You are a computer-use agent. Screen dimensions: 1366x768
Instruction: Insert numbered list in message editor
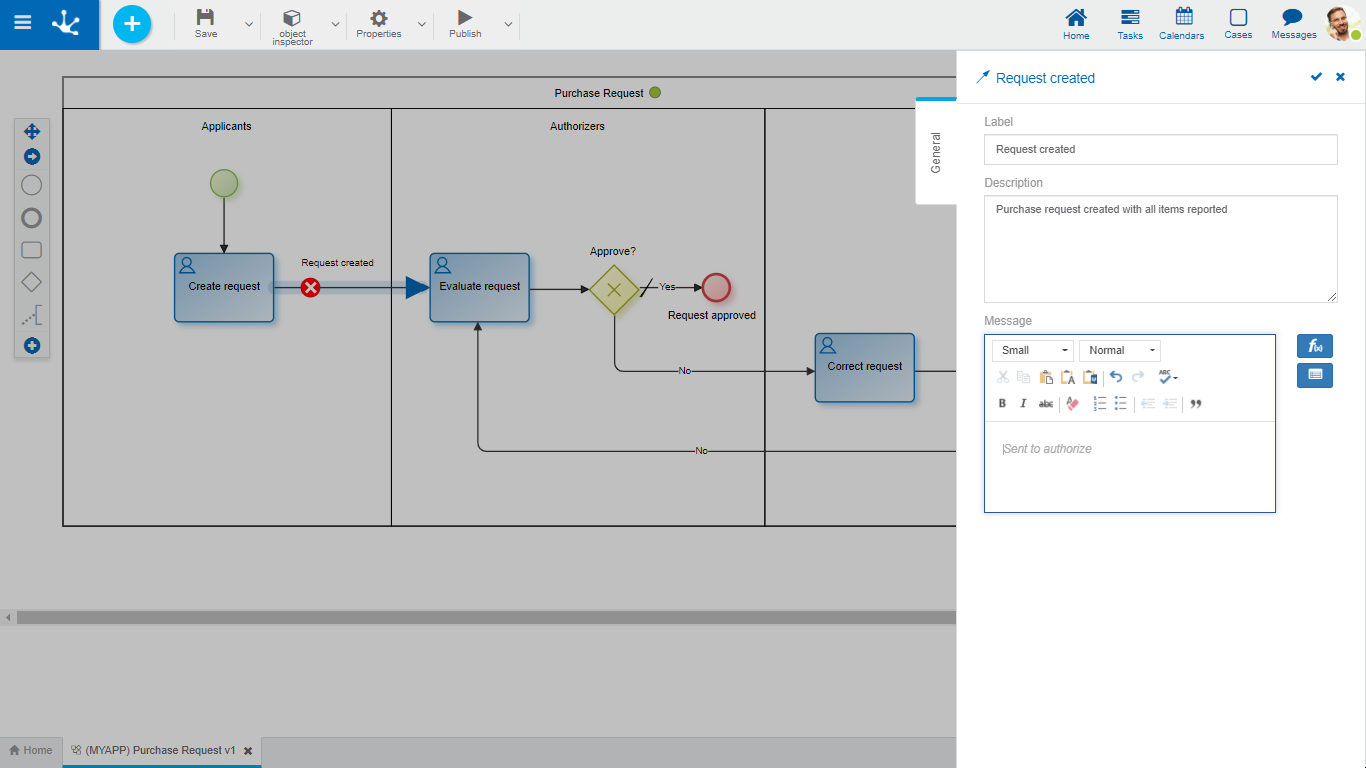(x=1099, y=404)
